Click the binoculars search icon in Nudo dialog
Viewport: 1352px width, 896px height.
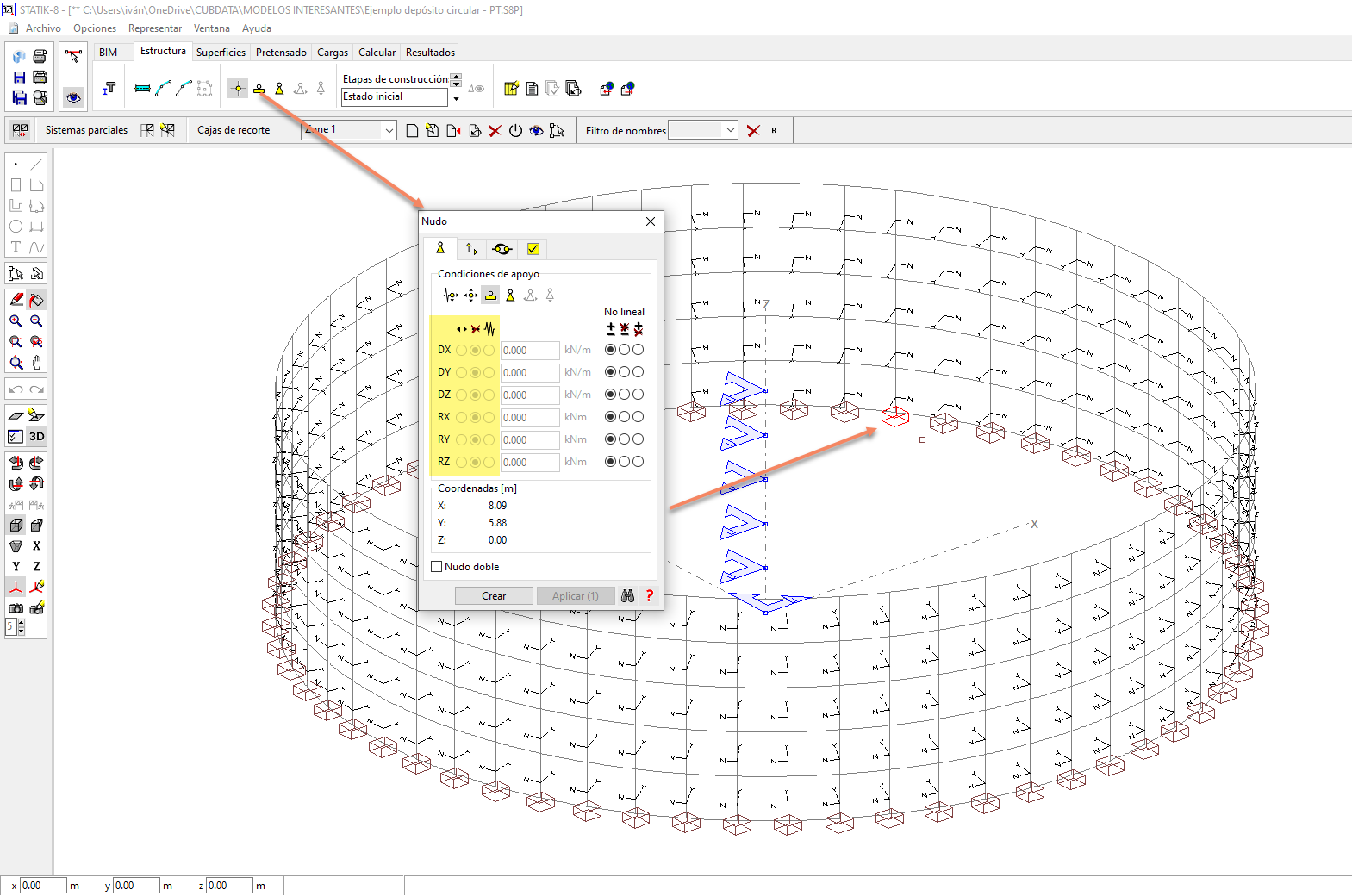click(x=627, y=596)
